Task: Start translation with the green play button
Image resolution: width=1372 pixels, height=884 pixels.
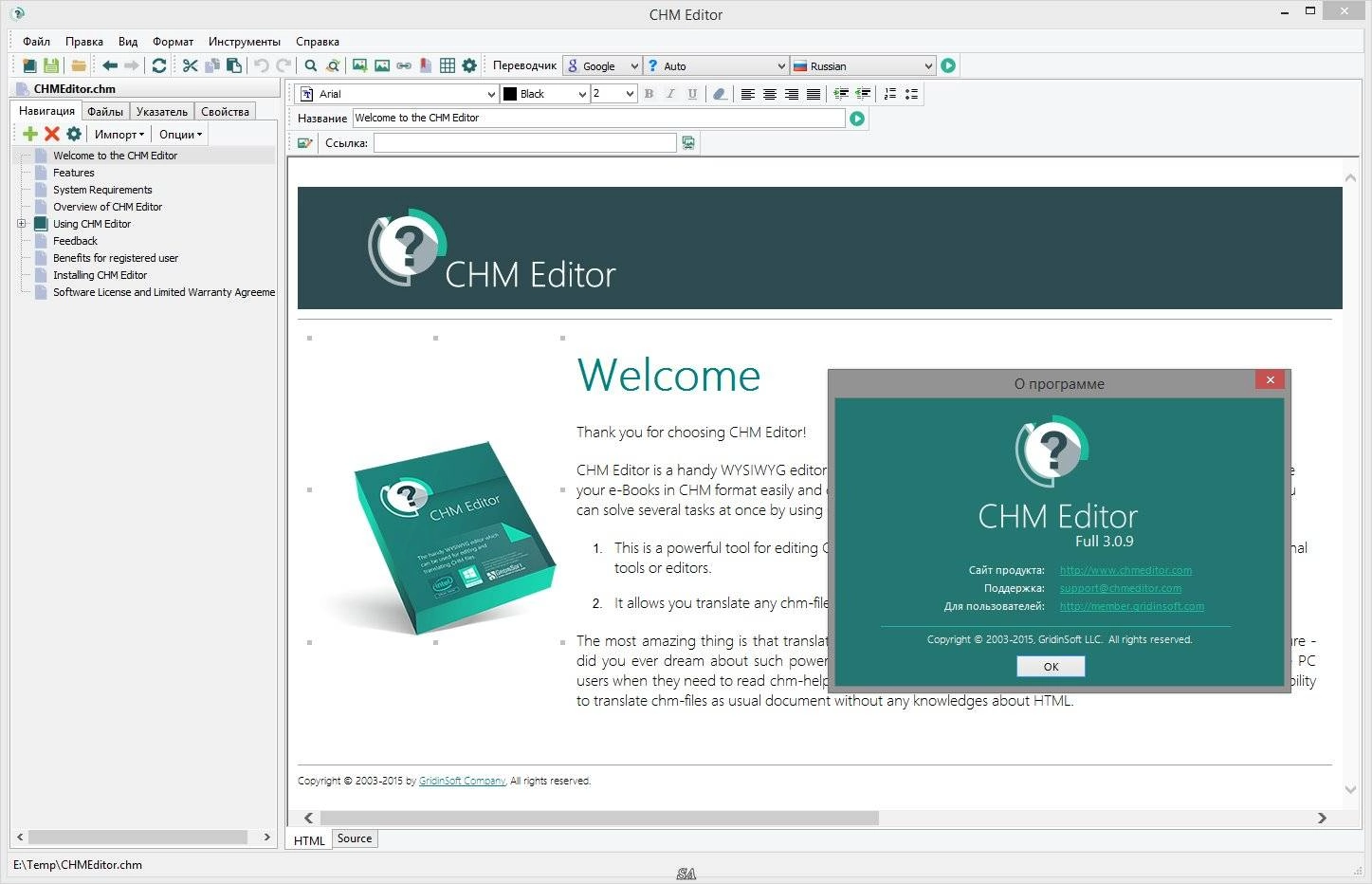Action: tap(948, 65)
